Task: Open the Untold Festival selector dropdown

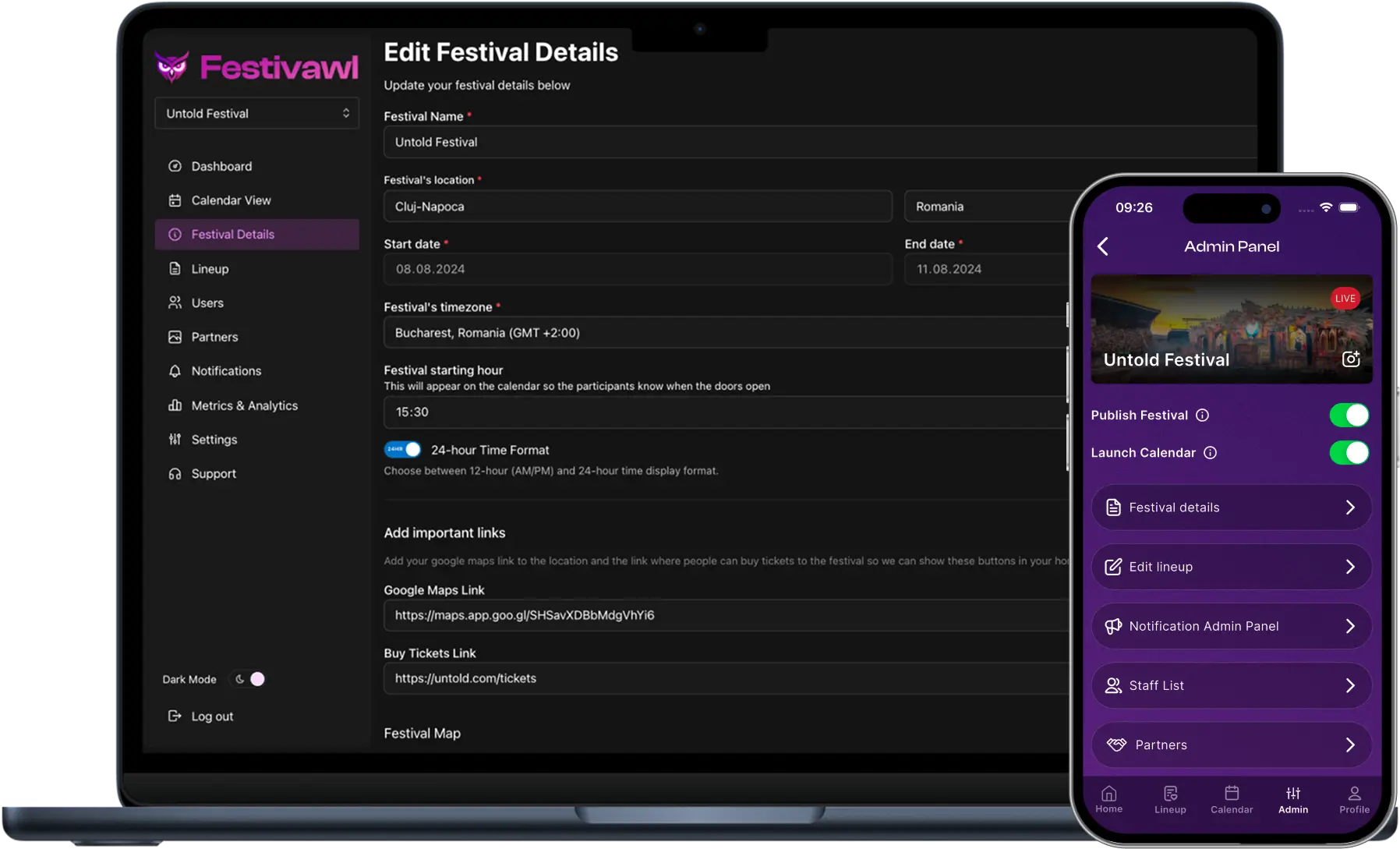Action: click(257, 114)
